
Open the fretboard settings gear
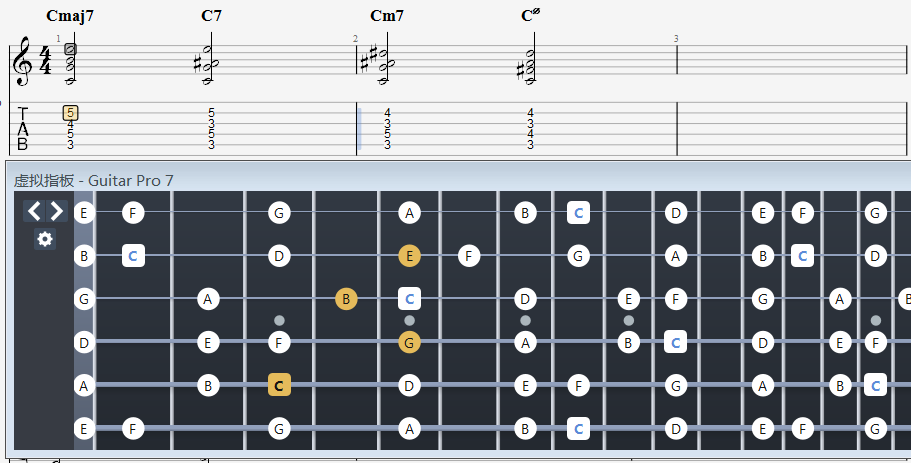(45, 239)
